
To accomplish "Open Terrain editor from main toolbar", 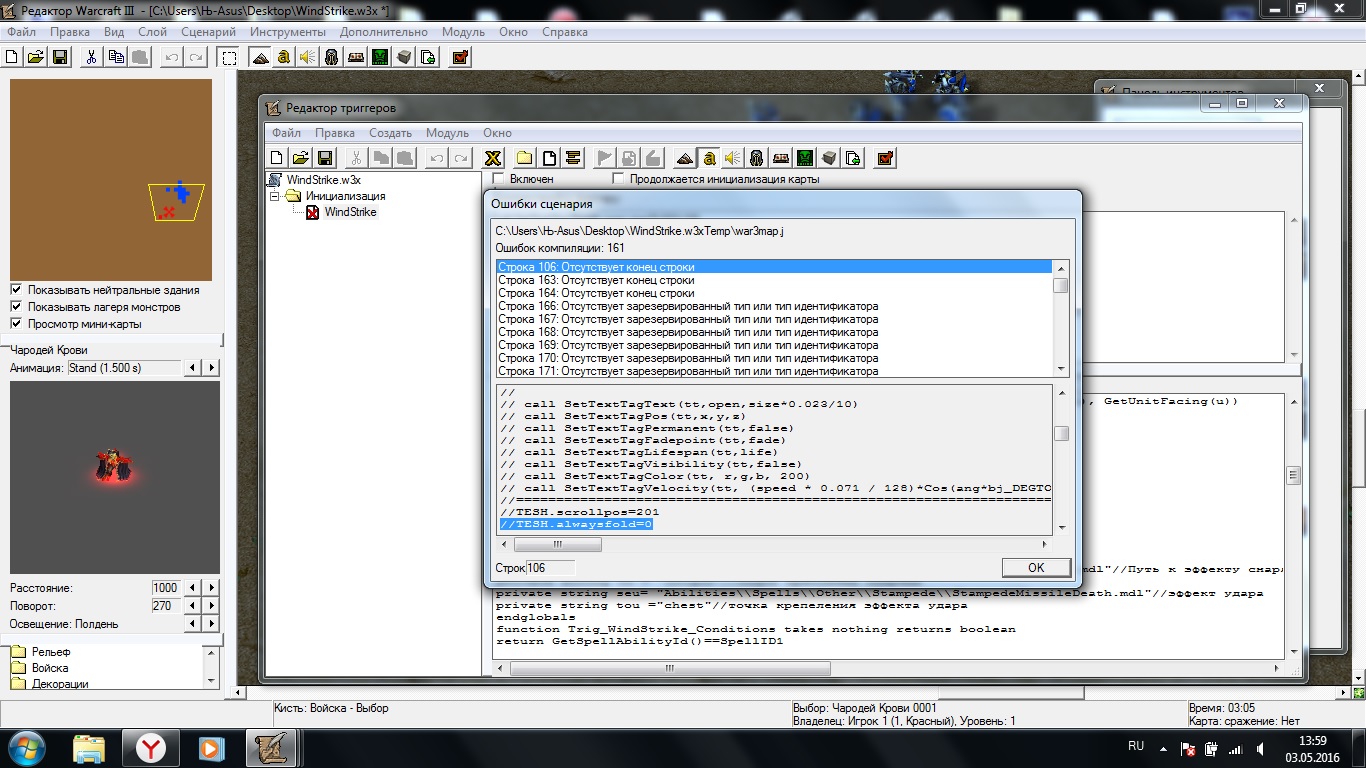I will tap(260, 57).
